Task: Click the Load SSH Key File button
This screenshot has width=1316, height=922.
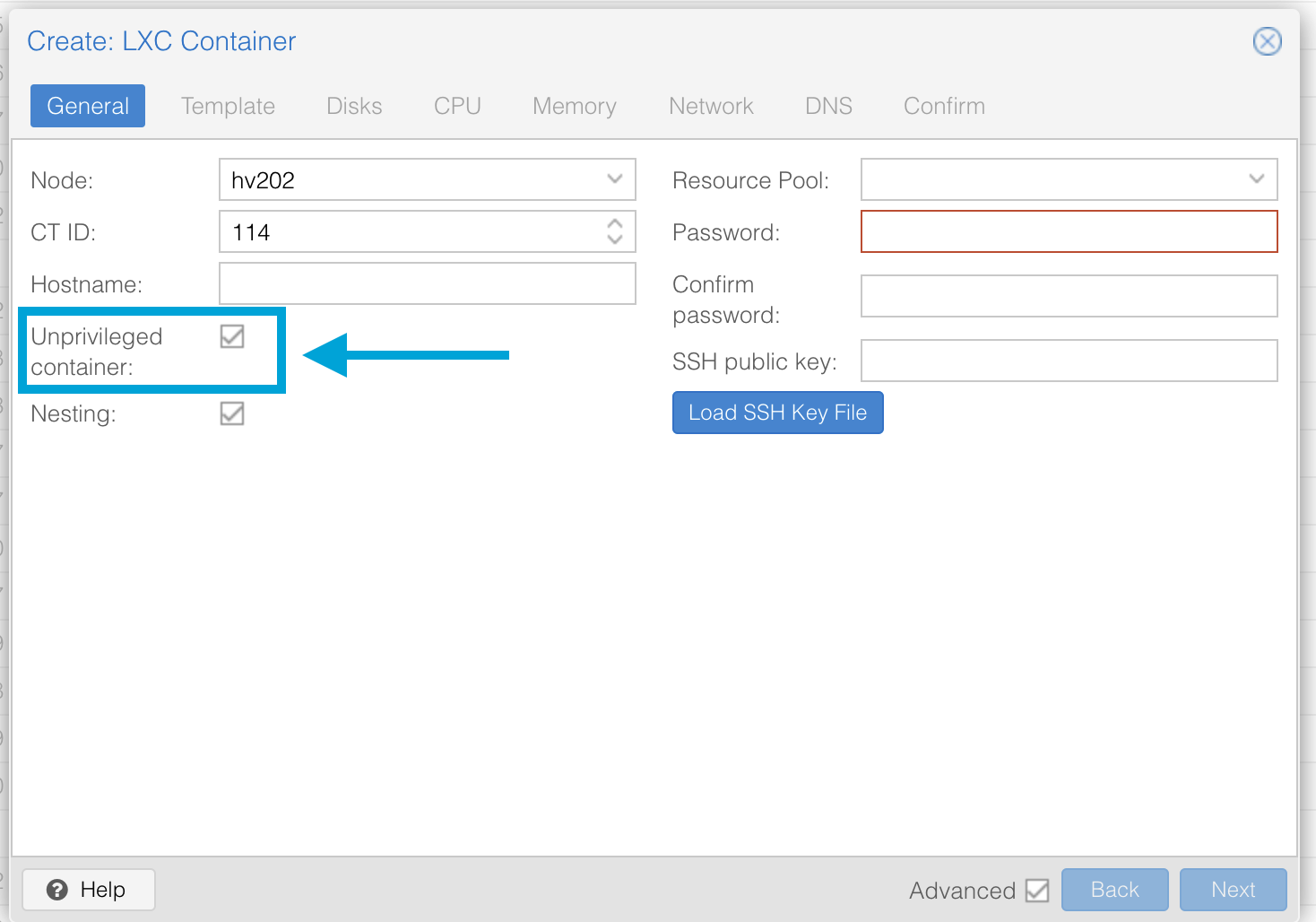Action: pyautogui.click(x=777, y=413)
